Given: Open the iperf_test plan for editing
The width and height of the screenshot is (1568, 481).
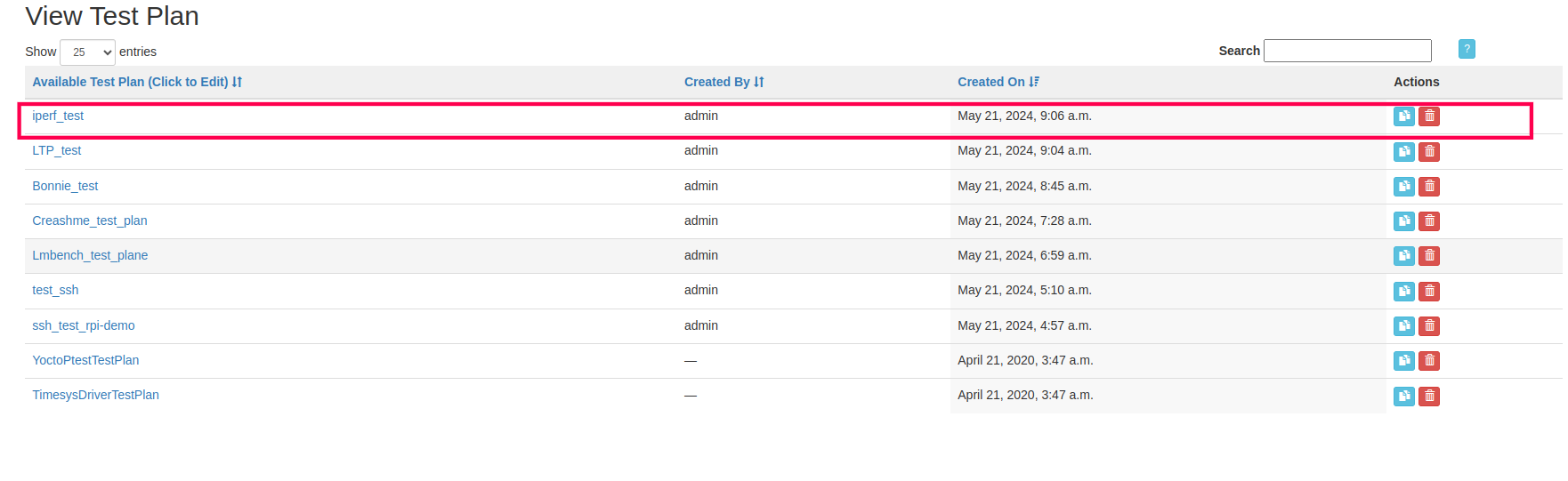Looking at the screenshot, I should tap(58, 116).
